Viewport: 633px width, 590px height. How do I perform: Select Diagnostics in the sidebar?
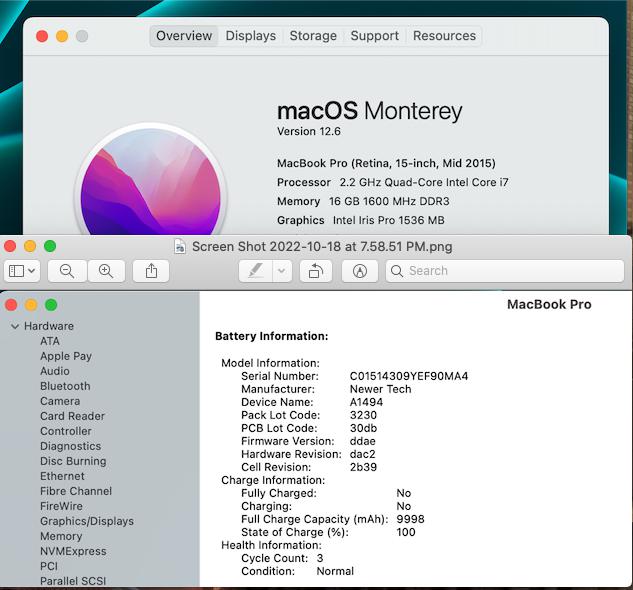click(71, 446)
